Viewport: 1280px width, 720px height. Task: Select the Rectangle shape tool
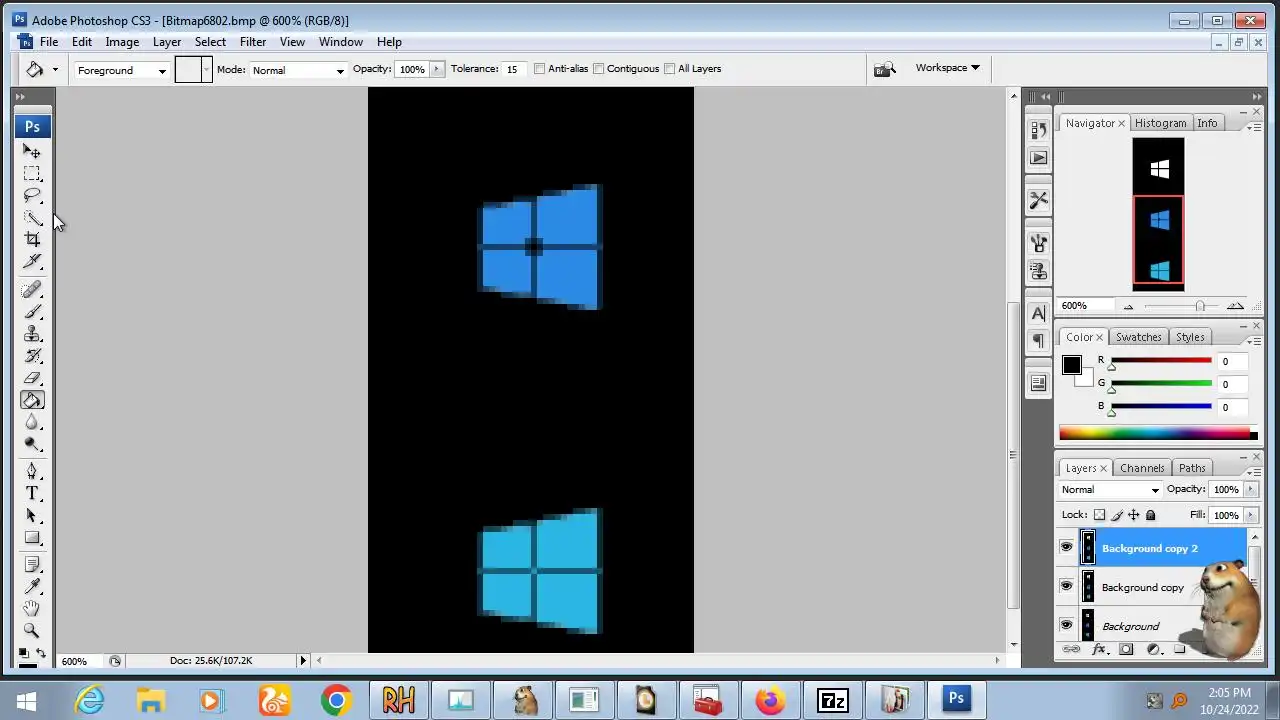(x=32, y=537)
